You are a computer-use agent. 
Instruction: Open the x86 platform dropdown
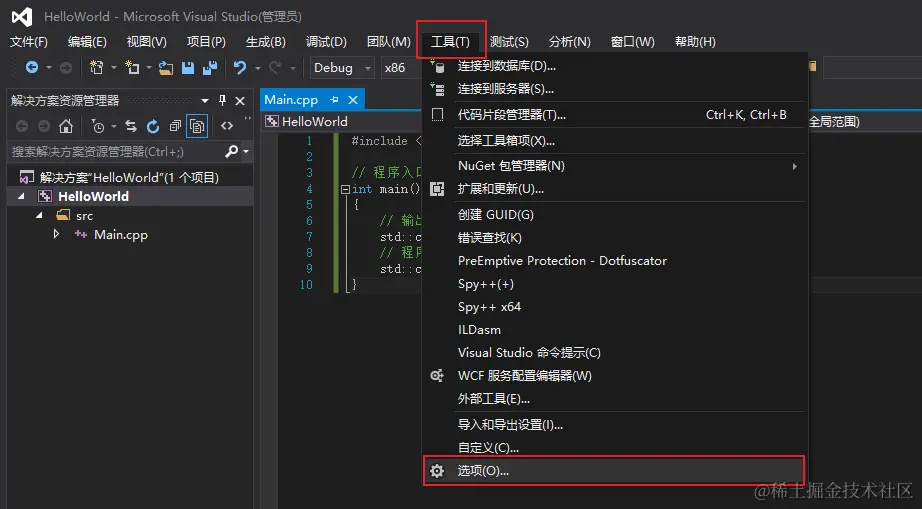[x=401, y=68]
